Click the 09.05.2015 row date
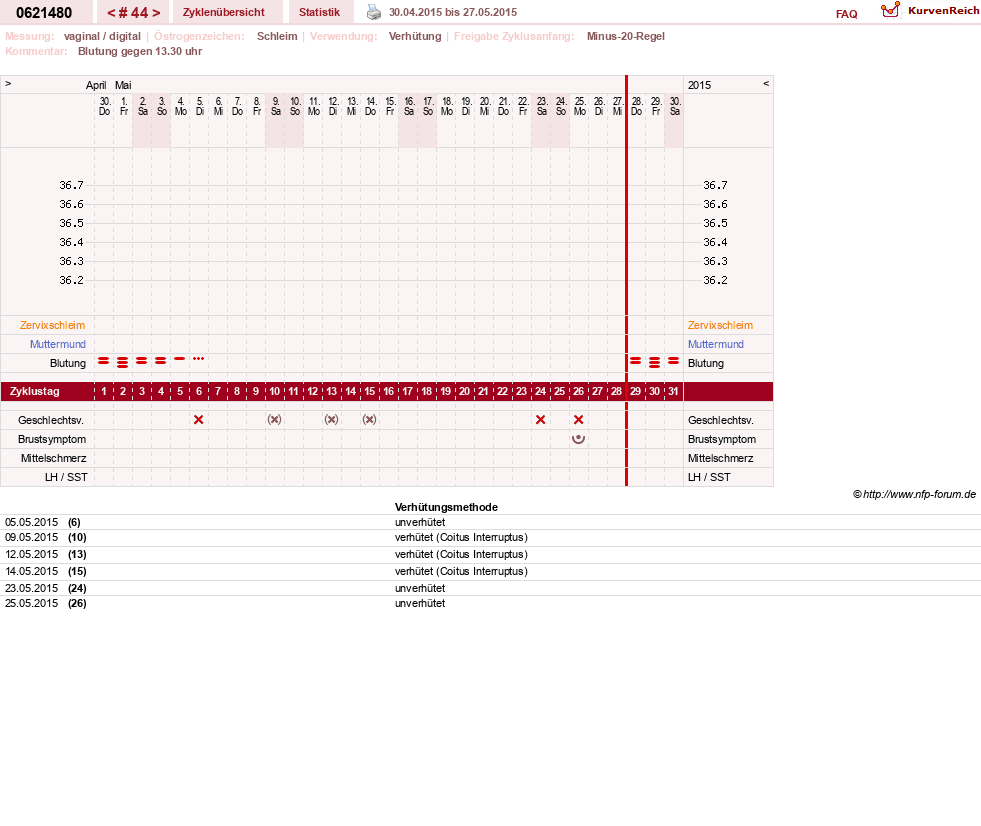 pos(31,538)
